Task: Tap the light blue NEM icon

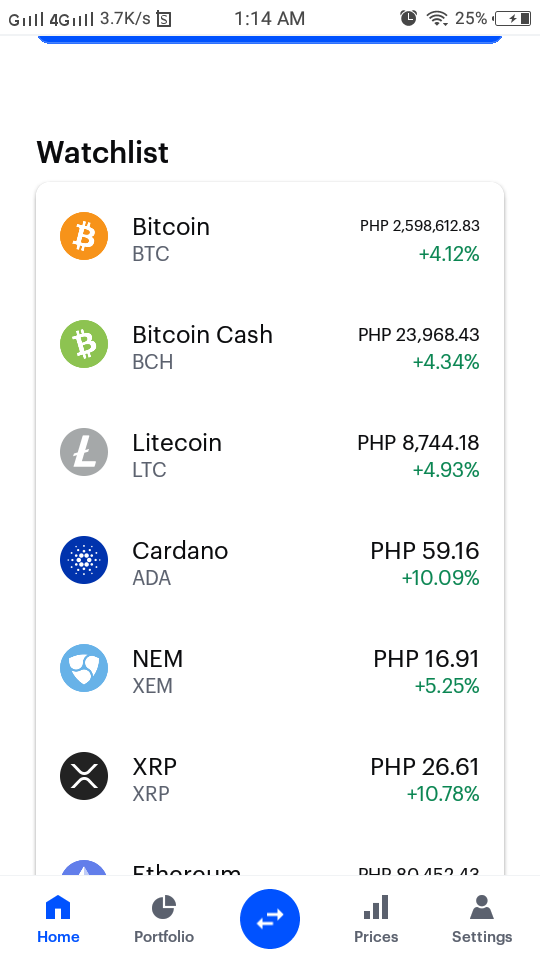Action: pyautogui.click(x=84, y=668)
